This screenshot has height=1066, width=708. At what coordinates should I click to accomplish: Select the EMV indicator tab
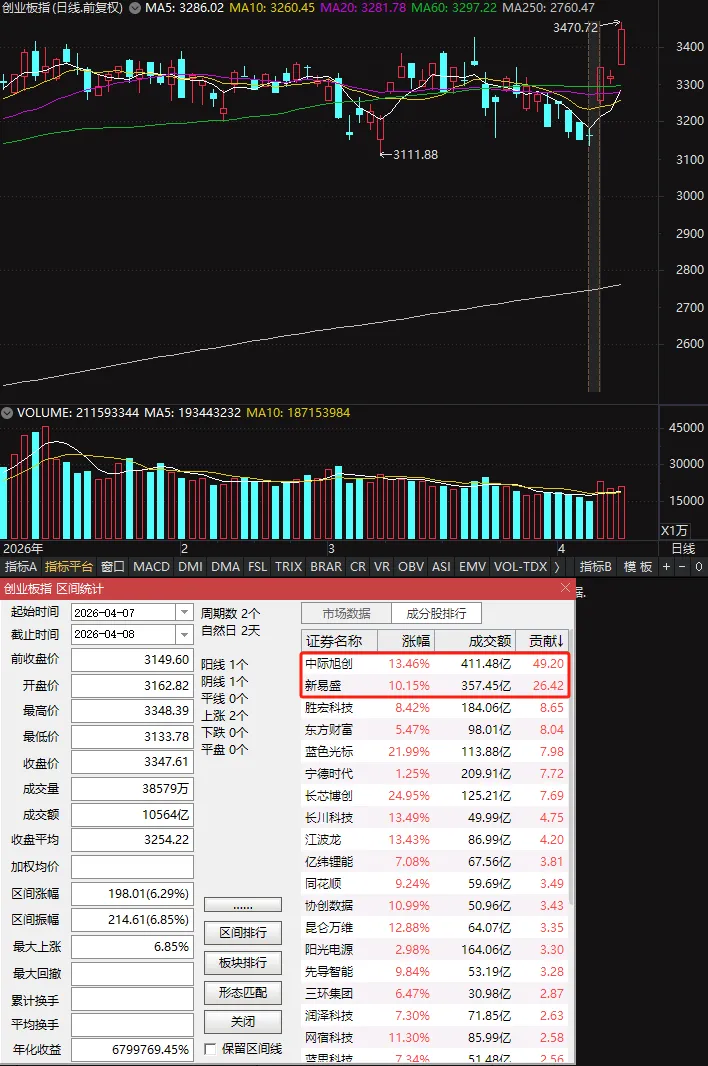coord(472,566)
